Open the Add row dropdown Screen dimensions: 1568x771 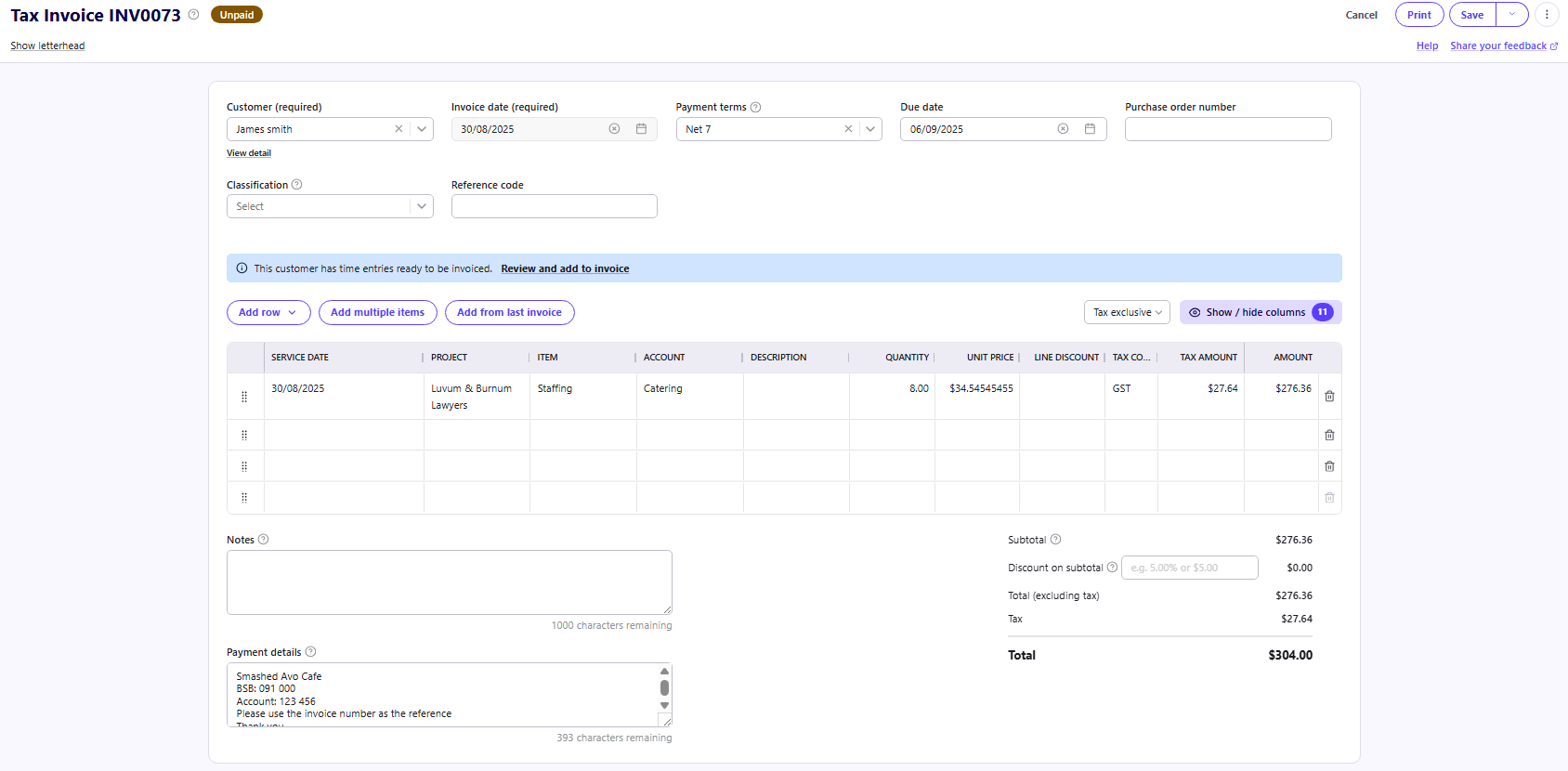click(268, 312)
